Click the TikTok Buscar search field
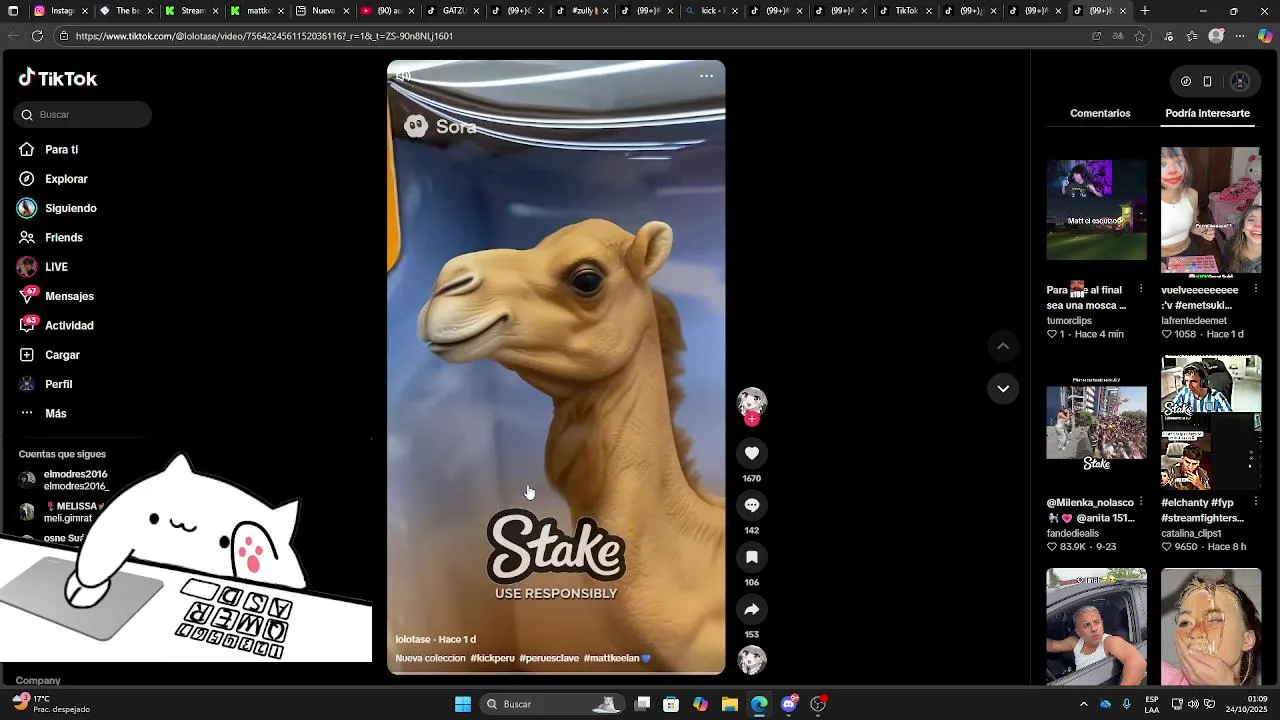This screenshot has width=1280, height=720. pyautogui.click(x=83, y=115)
